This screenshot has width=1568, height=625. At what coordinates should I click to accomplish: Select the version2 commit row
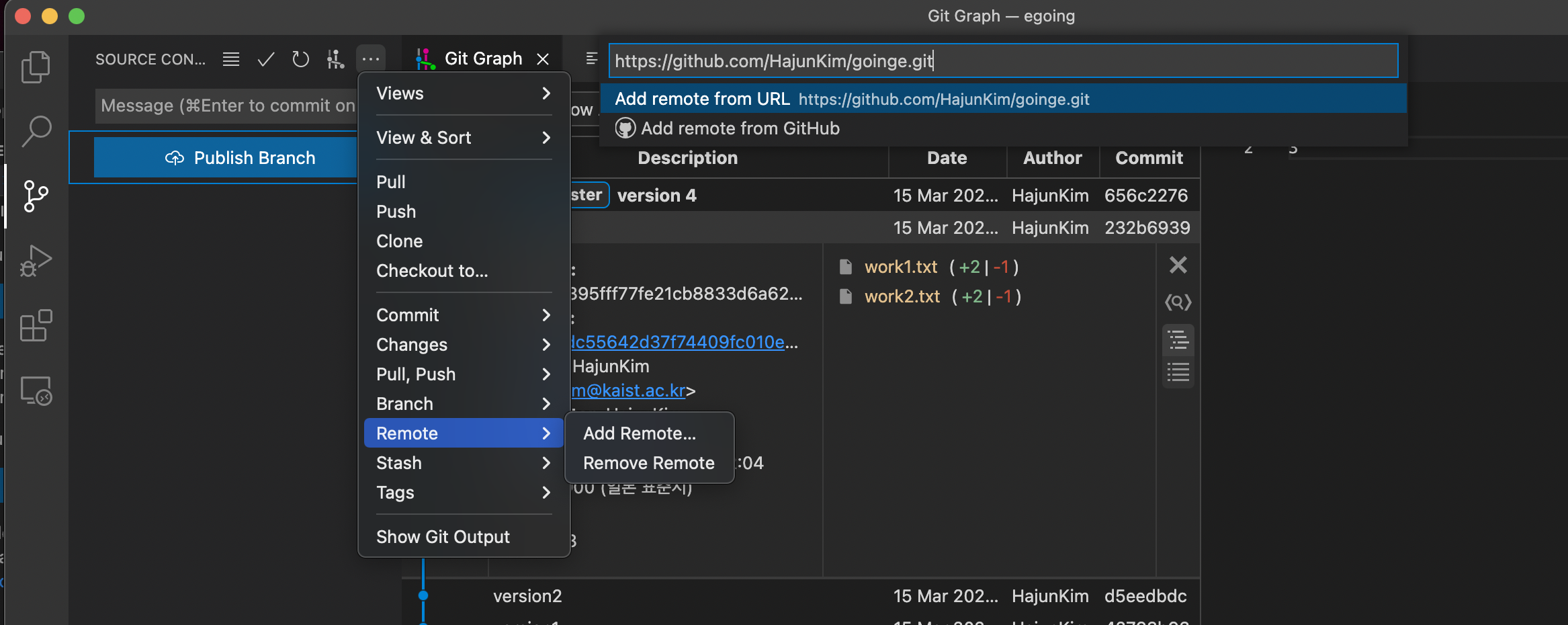pyautogui.click(x=801, y=596)
